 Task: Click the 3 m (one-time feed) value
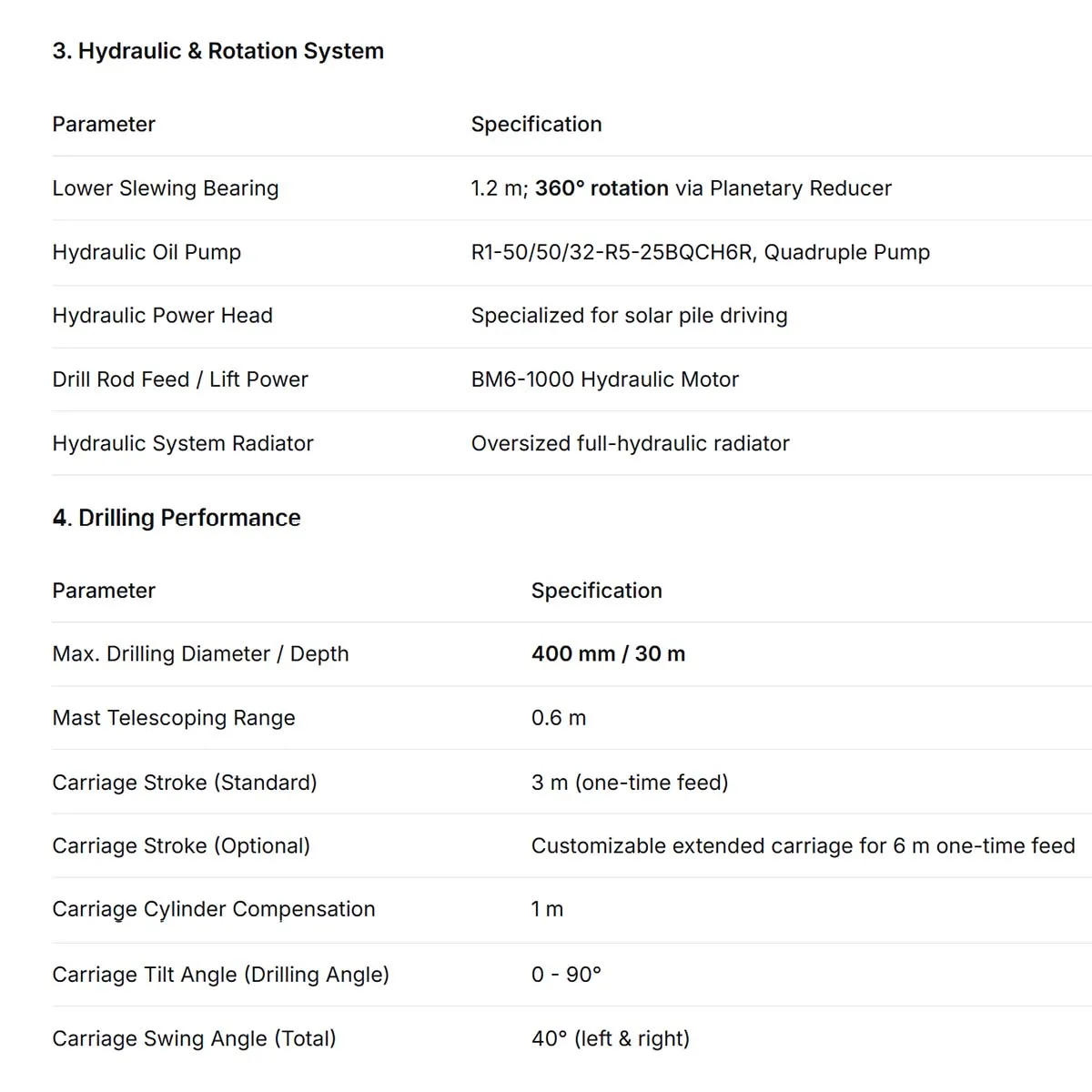[x=630, y=783]
